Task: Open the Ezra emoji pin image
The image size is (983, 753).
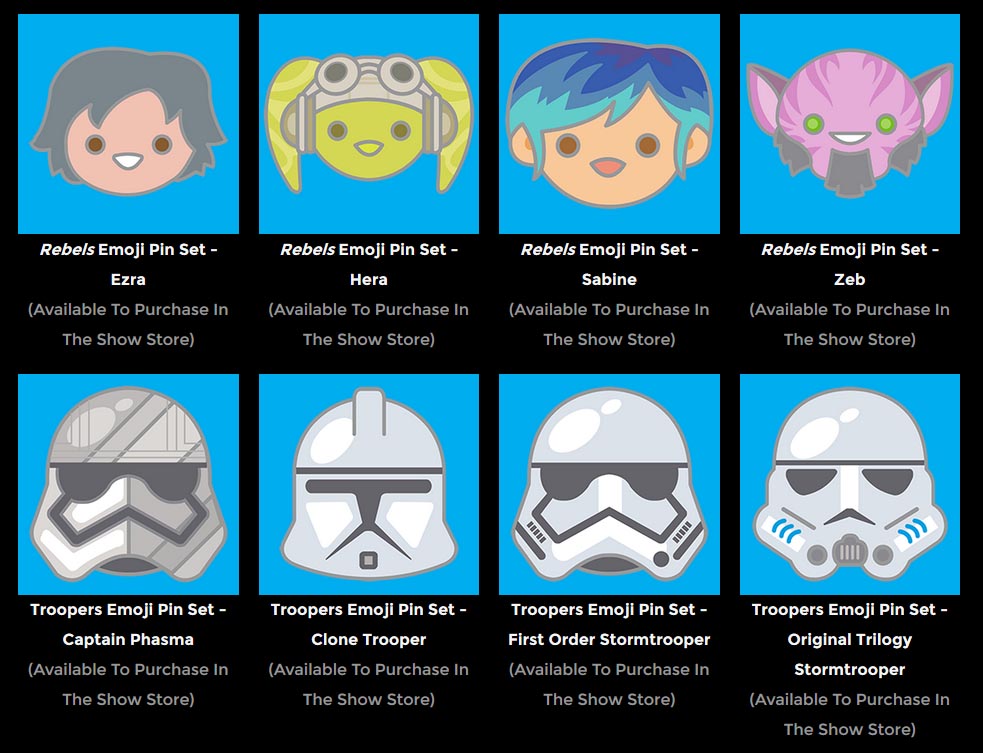Action: (129, 124)
